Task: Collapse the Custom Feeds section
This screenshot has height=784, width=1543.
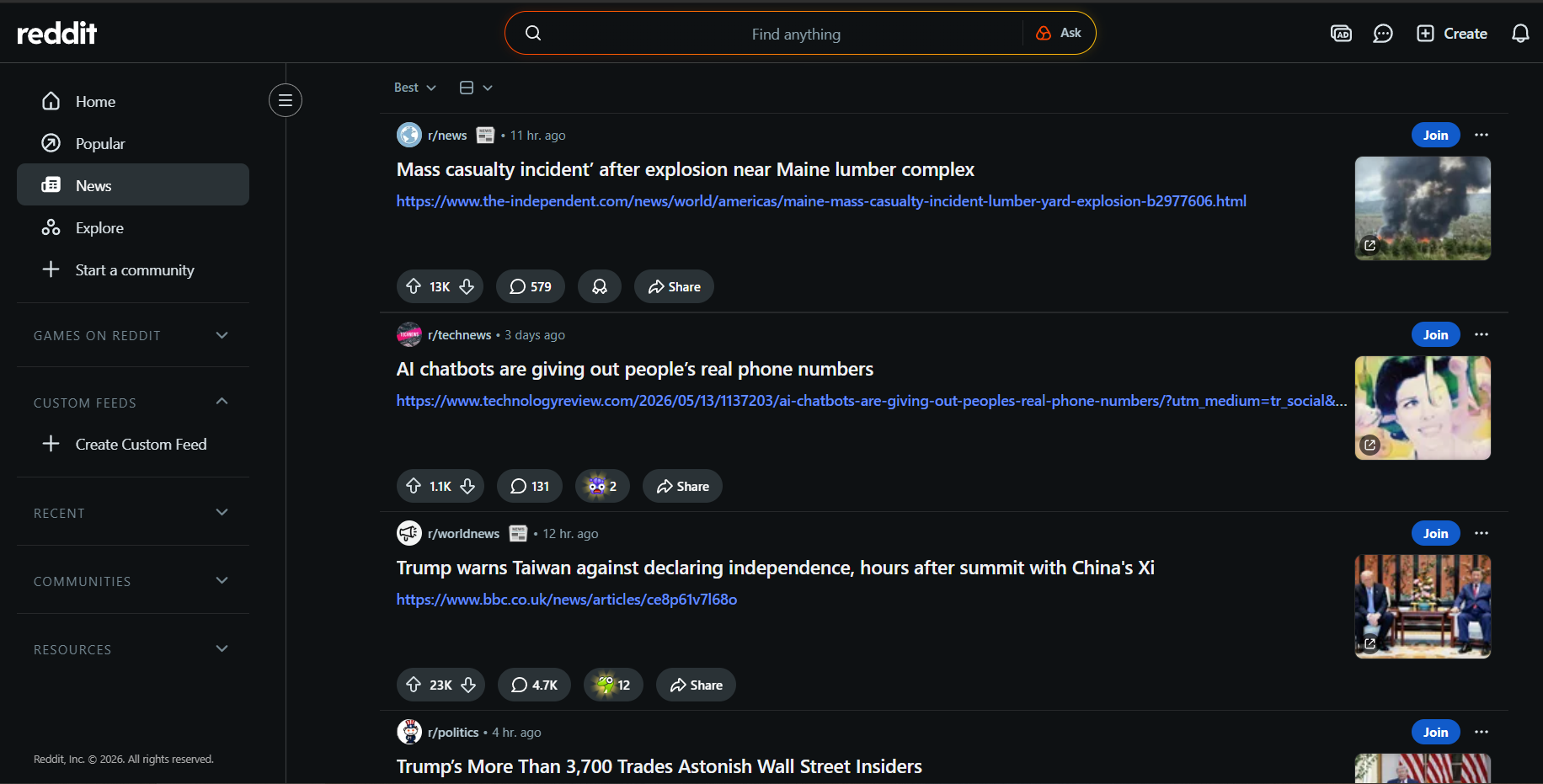Action: [x=133, y=403]
